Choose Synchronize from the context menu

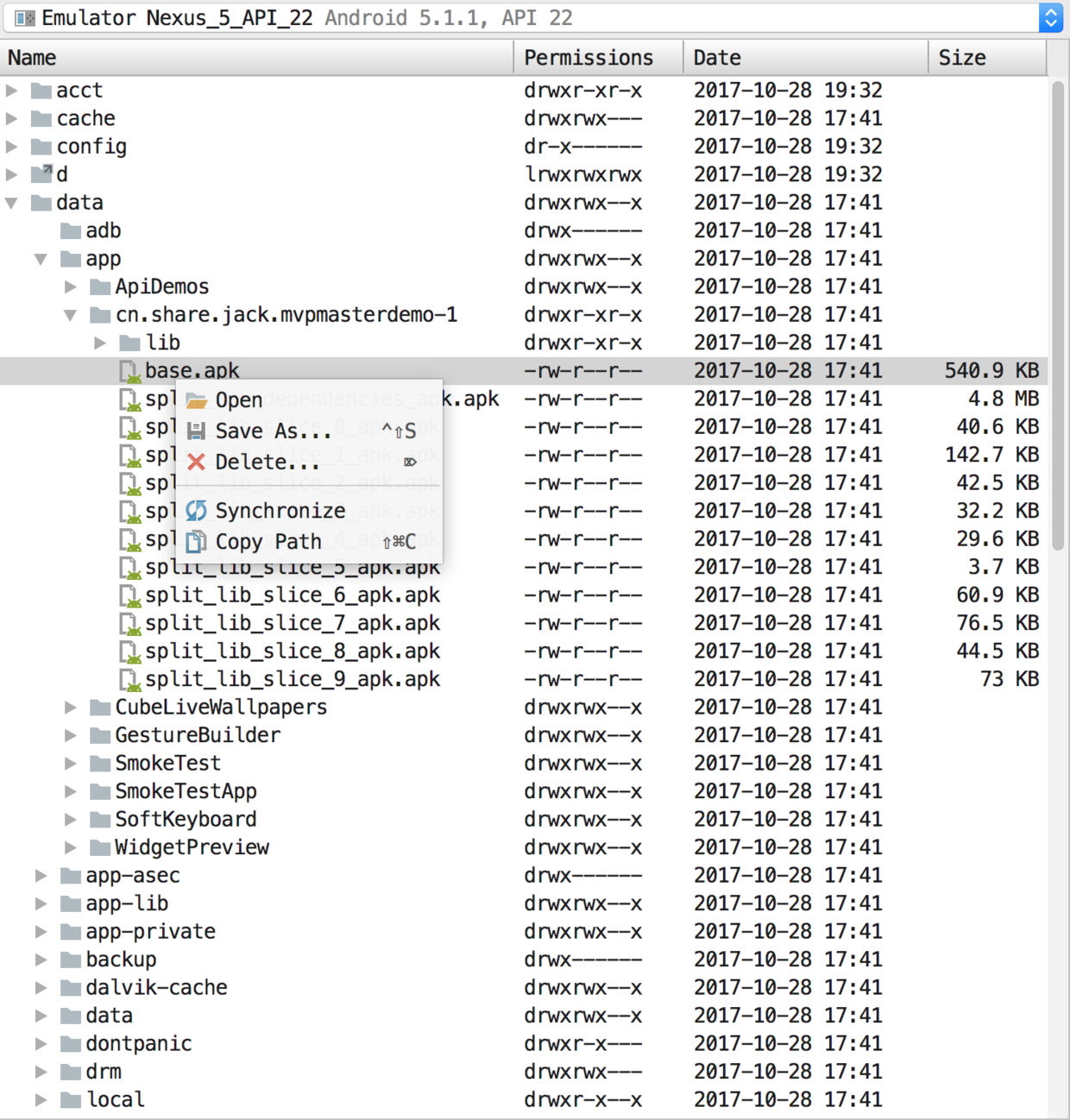309,510
